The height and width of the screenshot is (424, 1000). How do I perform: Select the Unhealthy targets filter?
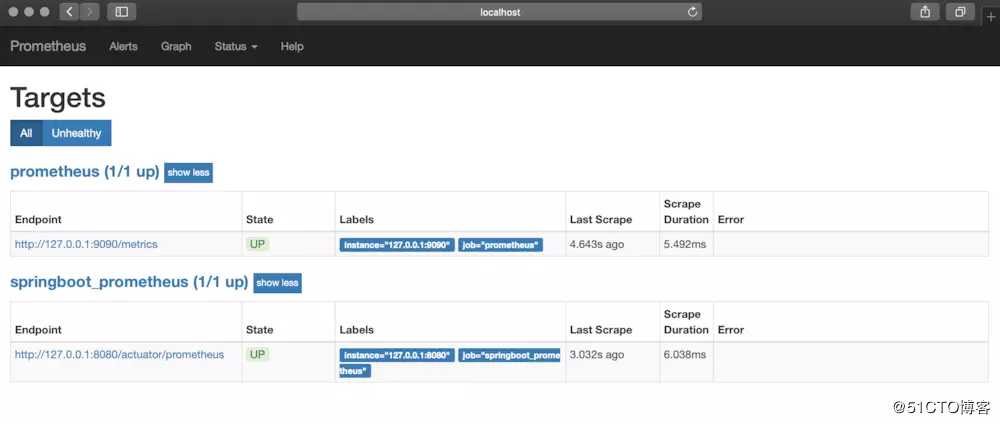click(77, 133)
